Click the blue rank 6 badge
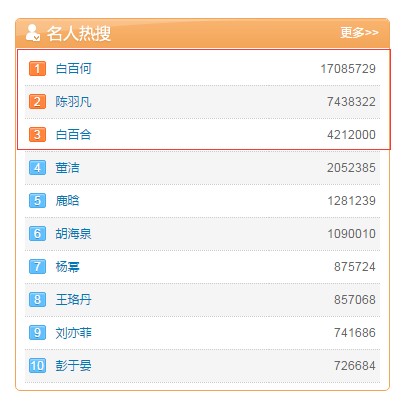This screenshot has width=416, height=405. pos(37,234)
